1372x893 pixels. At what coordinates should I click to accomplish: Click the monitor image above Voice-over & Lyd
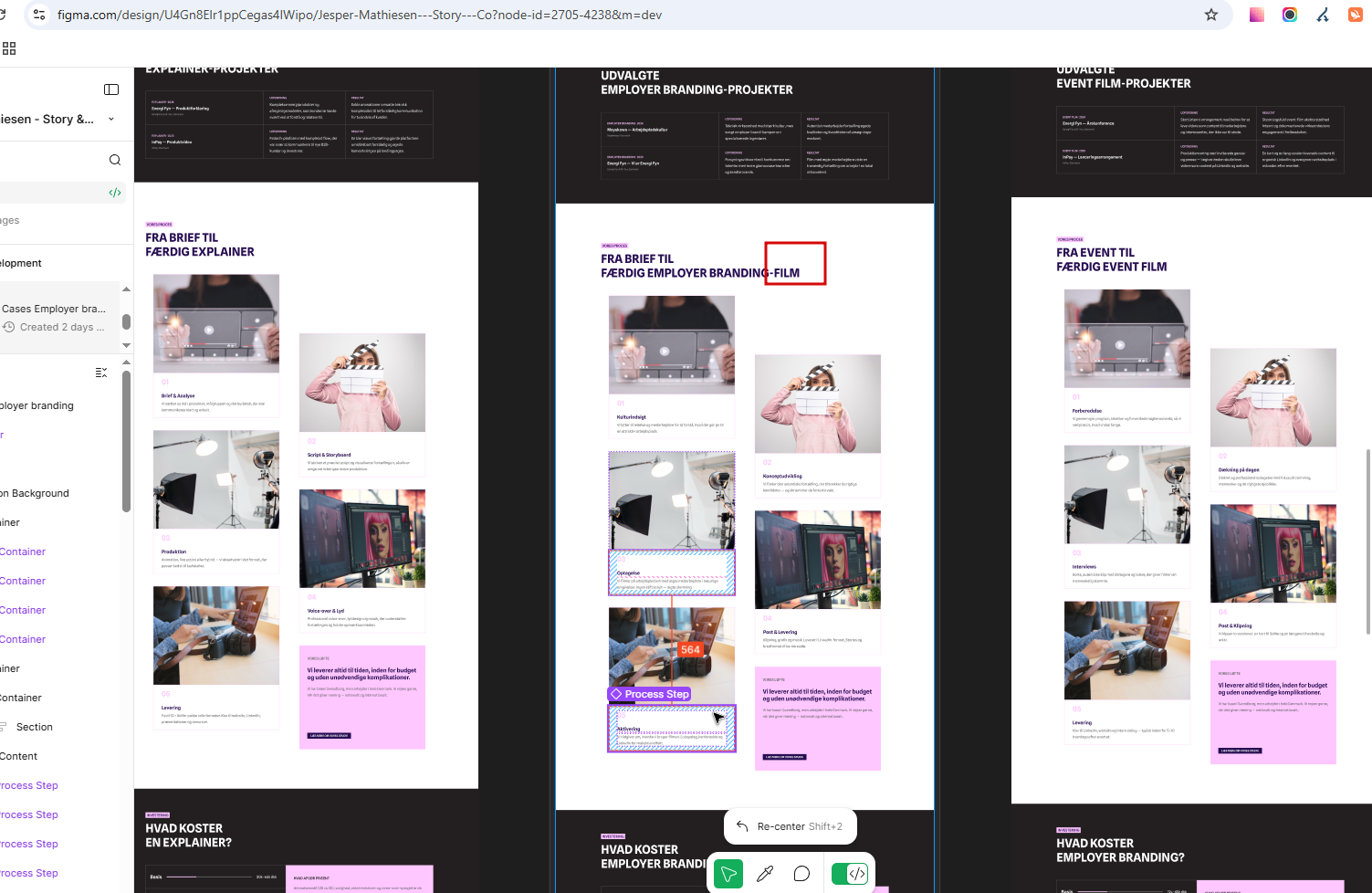coord(362,539)
